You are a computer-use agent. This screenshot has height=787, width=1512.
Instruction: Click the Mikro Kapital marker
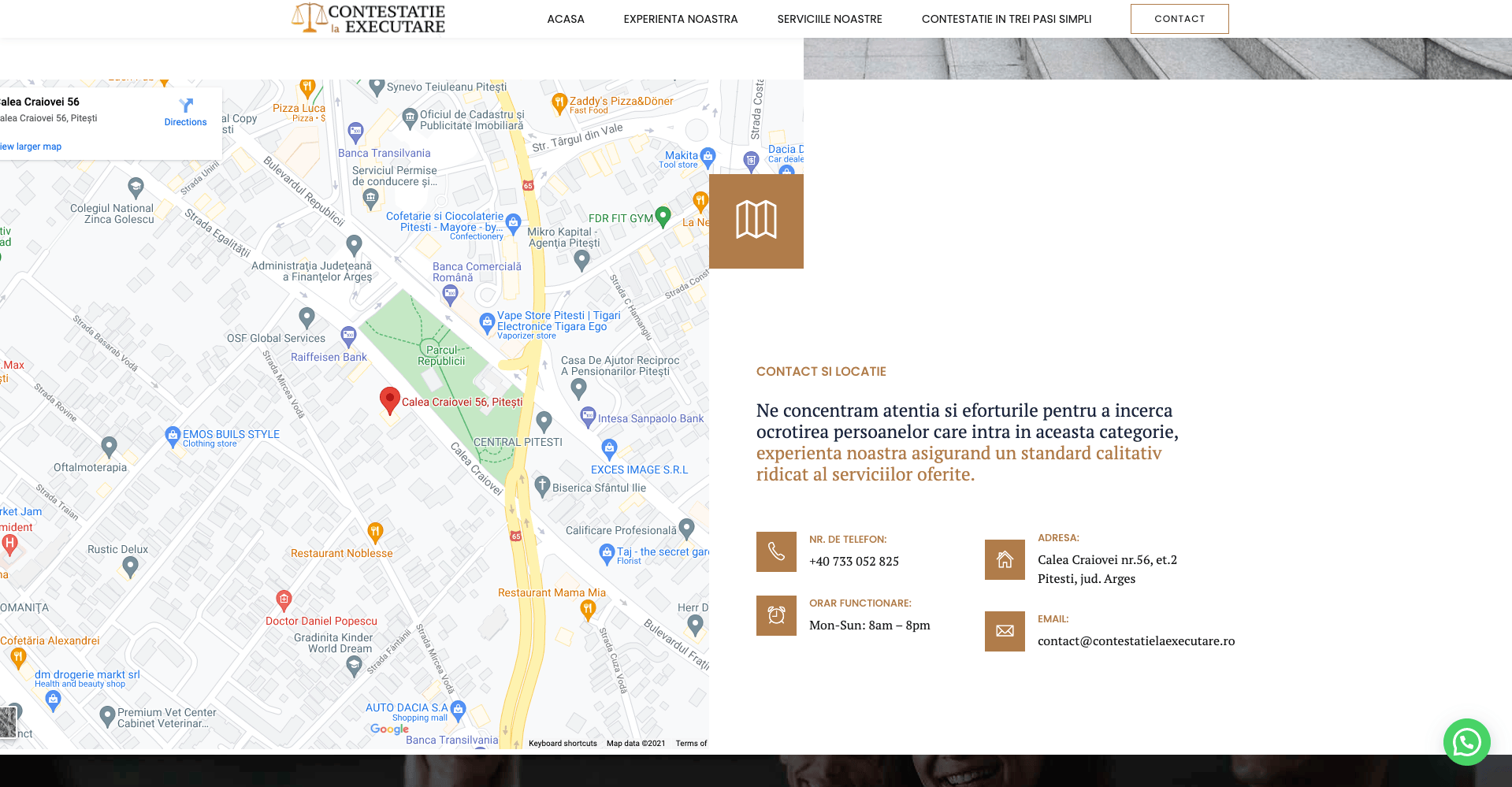tap(582, 260)
